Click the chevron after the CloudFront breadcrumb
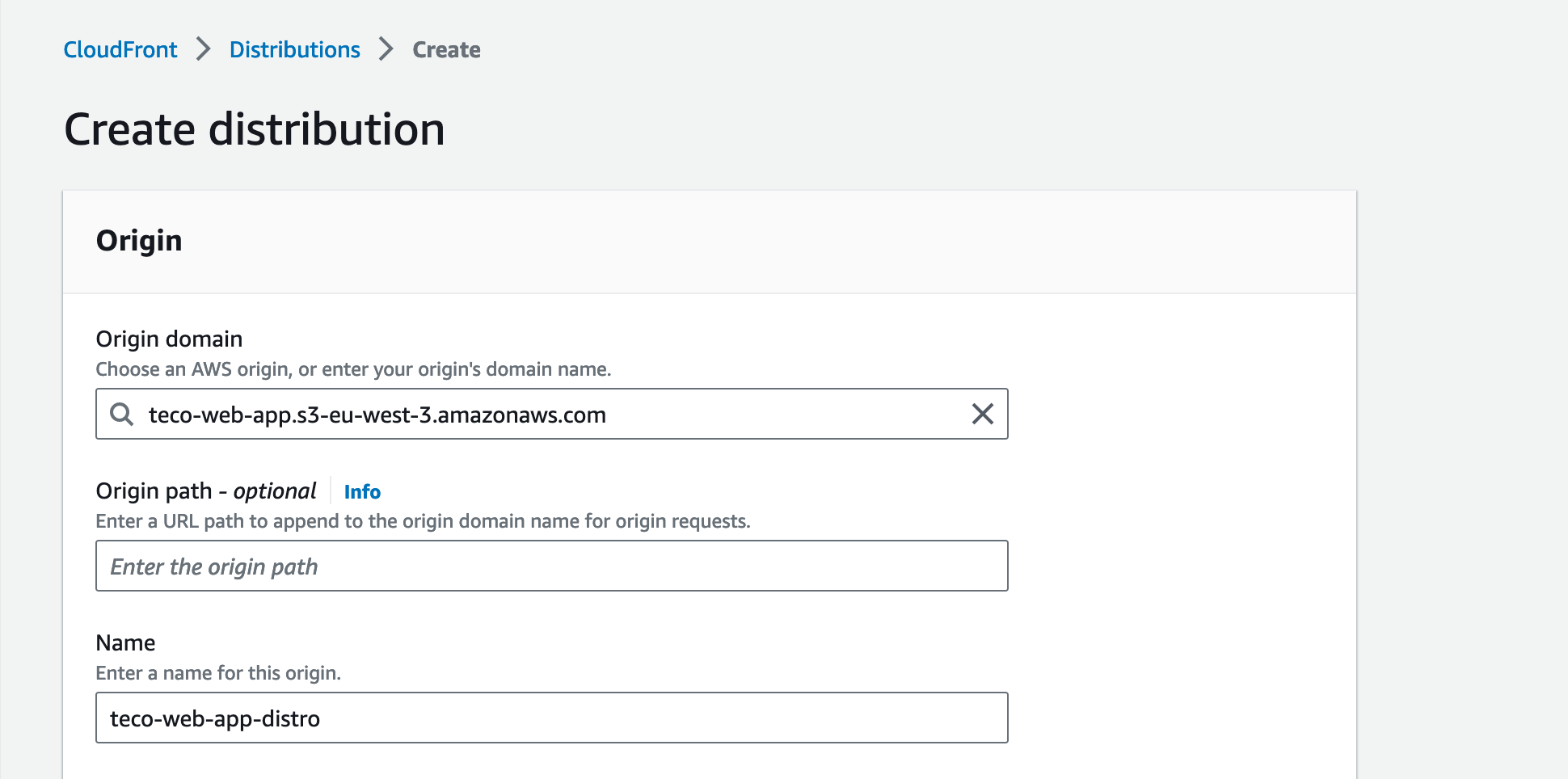1568x779 pixels. point(204,49)
